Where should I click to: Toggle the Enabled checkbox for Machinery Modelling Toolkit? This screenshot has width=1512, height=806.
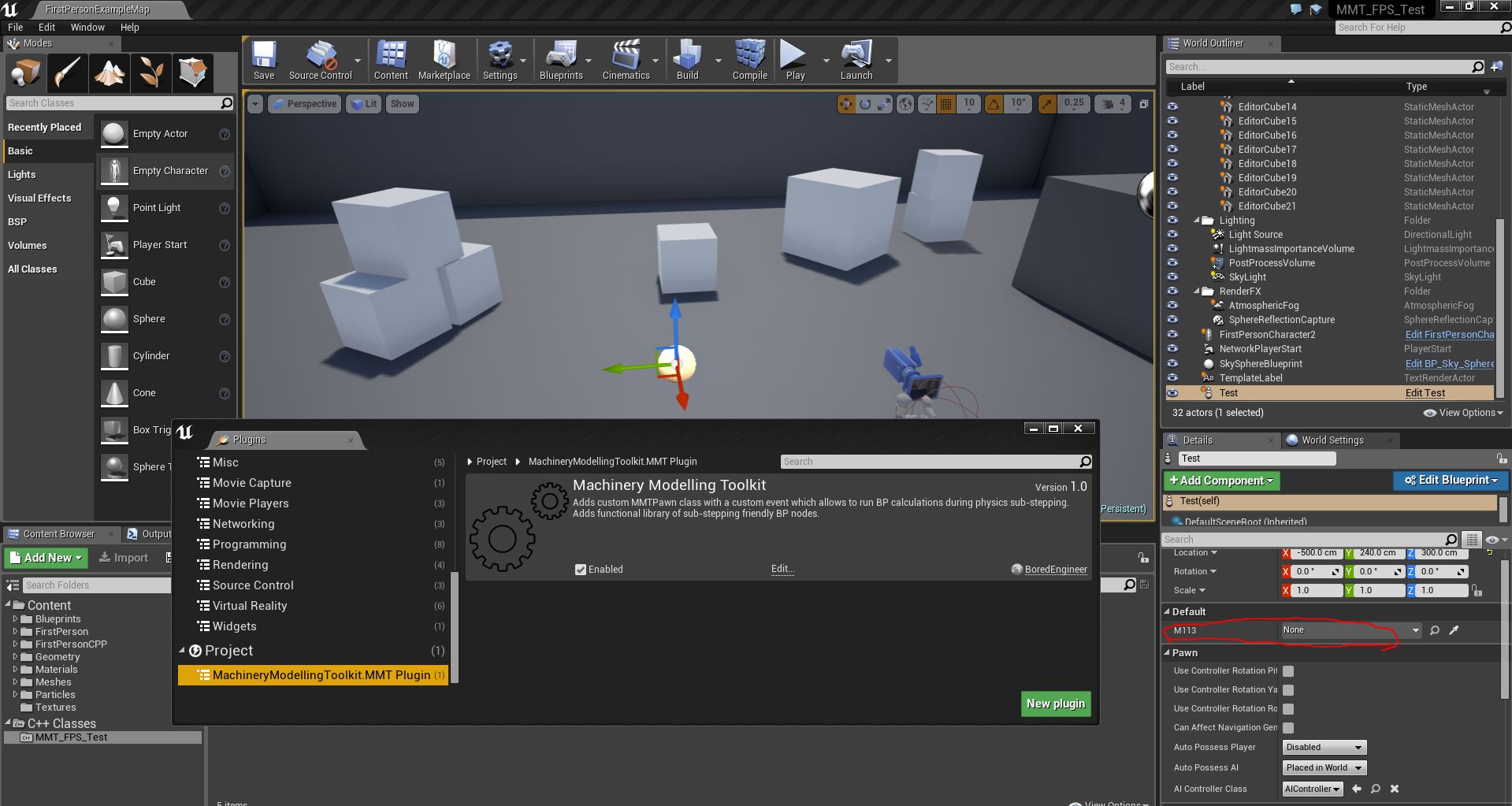click(x=581, y=570)
